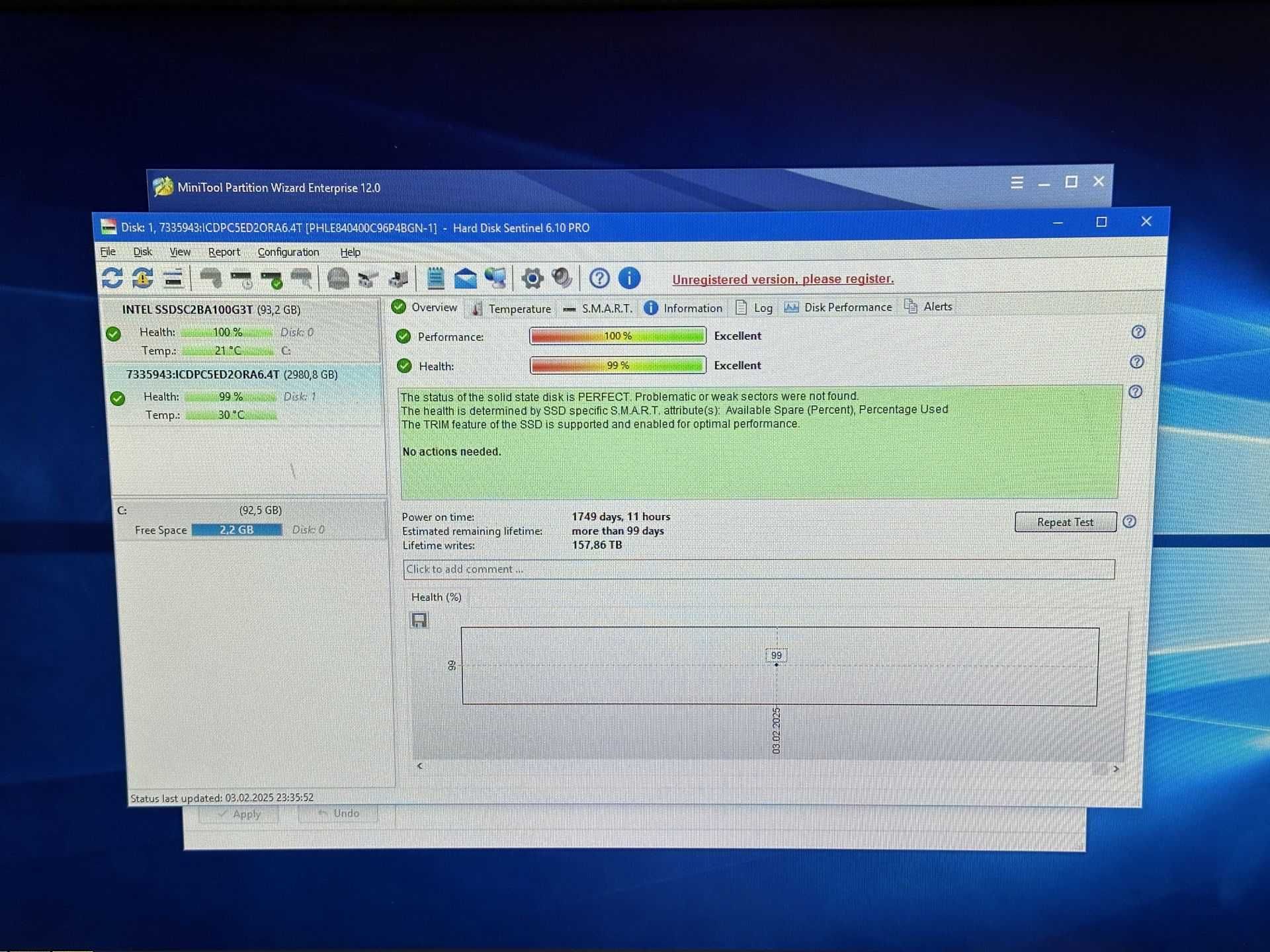Open the Disk menu

(142, 252)
